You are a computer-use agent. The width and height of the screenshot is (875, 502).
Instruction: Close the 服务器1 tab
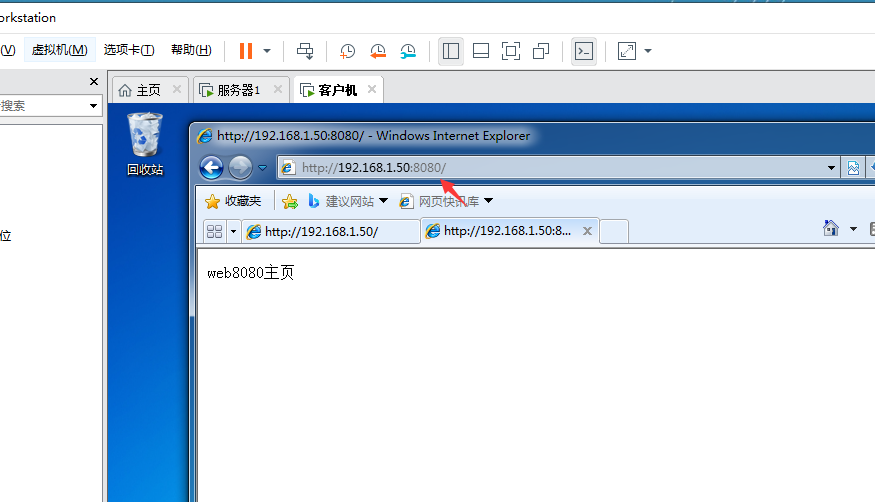(278, 89)
